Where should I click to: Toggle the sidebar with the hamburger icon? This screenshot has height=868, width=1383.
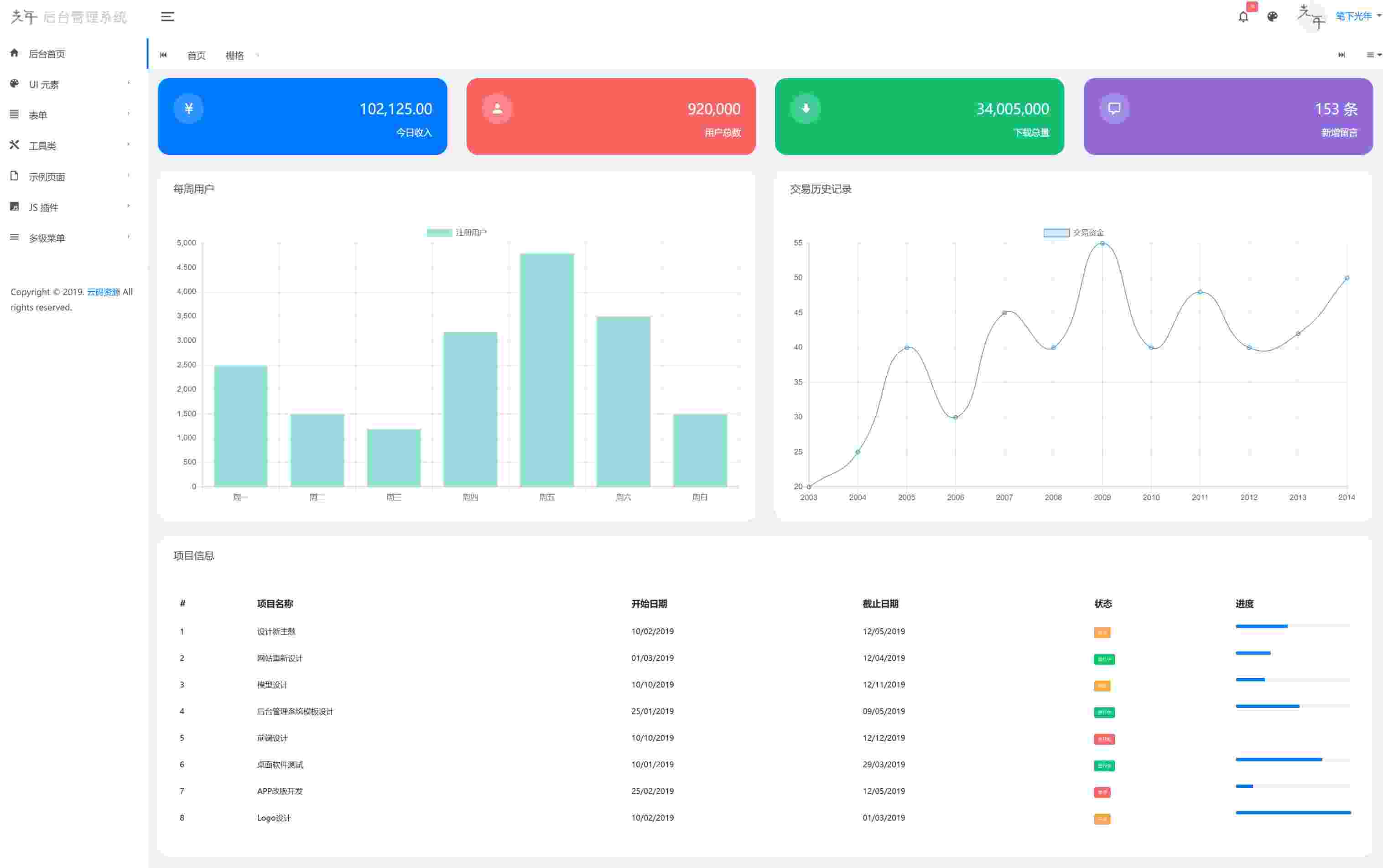pos(167,17)
